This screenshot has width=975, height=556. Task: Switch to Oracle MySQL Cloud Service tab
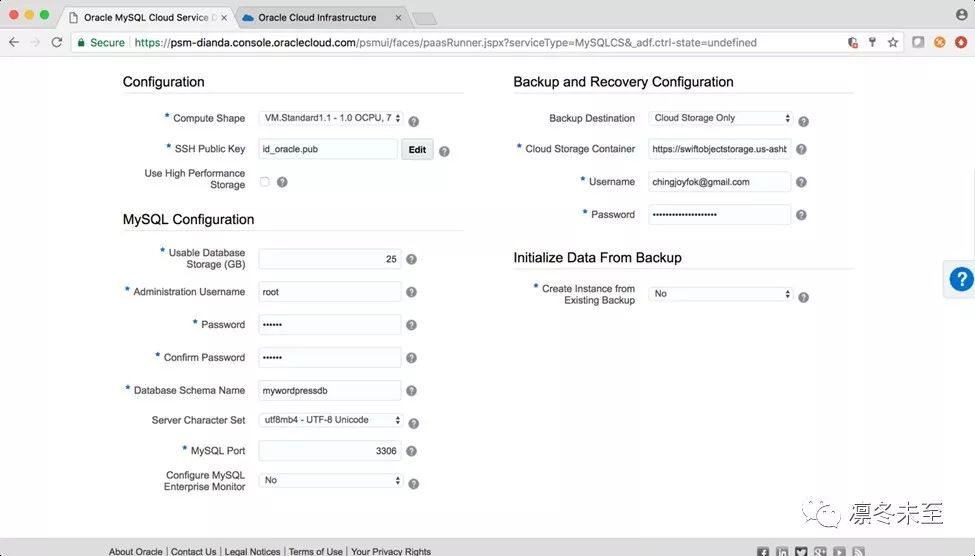(146, 17)
